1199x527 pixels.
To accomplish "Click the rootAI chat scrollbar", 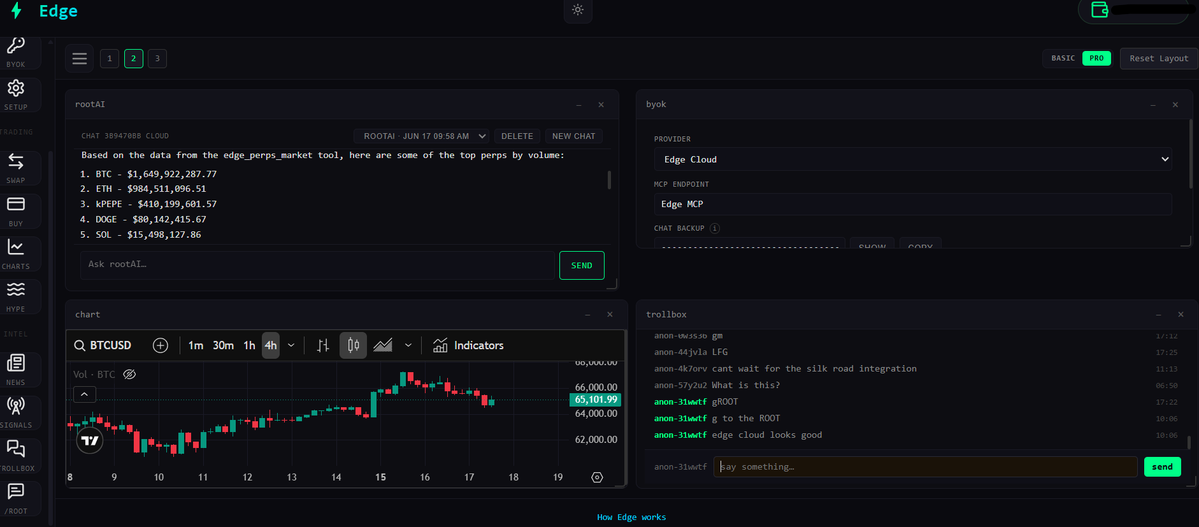I will click(609, 180).
